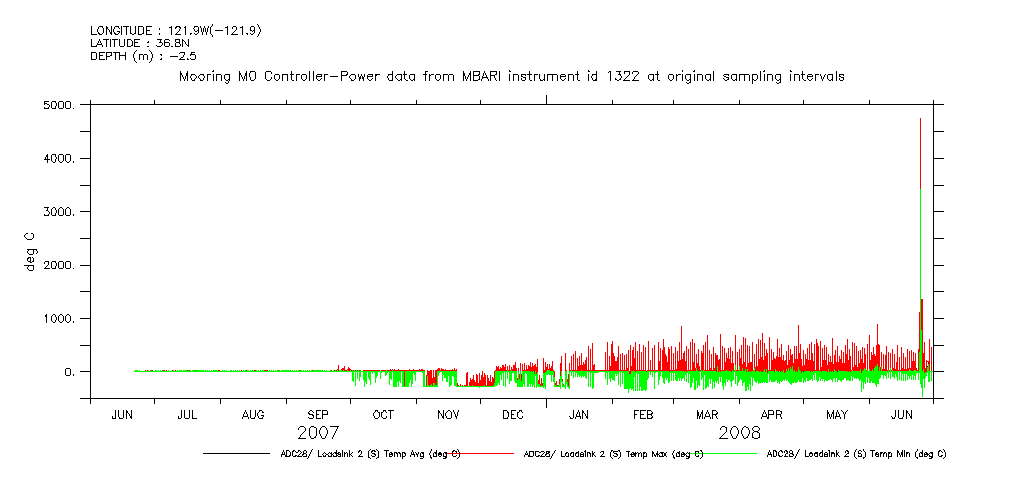The width and height of the screenshot is (1009, 504).
Task: Select the LONGITUDE 121.9W header text
Action: (x=163, y=31)
